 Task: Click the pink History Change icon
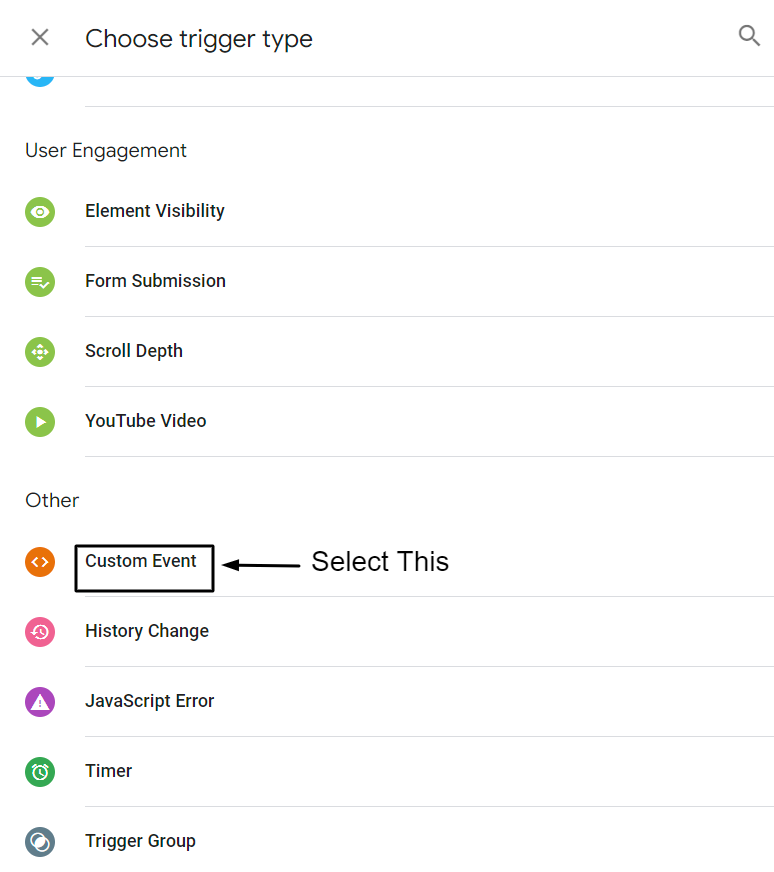tap(40, 632)
